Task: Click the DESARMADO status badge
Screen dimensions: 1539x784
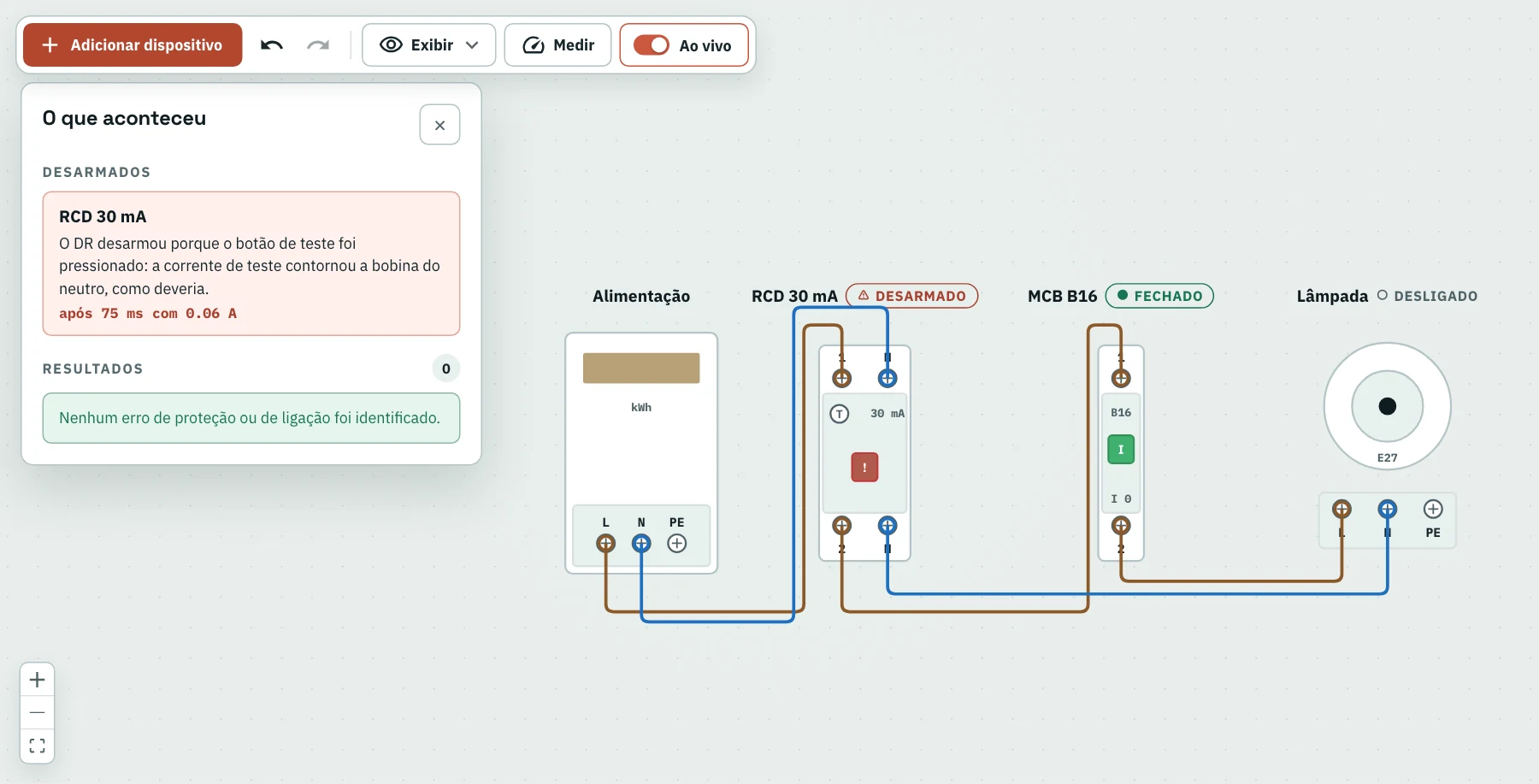Action: 911,296
